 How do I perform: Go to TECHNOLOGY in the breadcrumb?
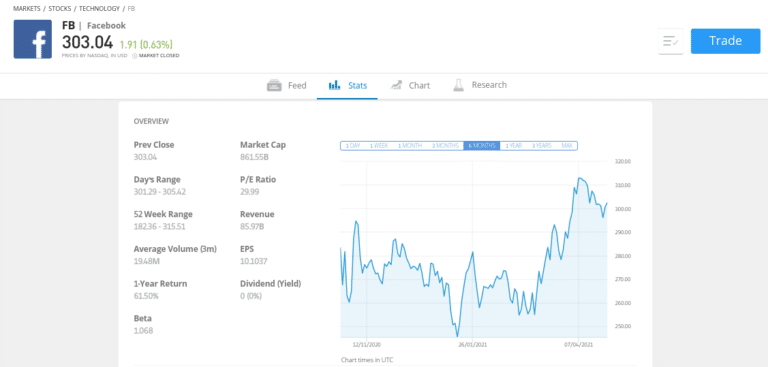point(99,8)
